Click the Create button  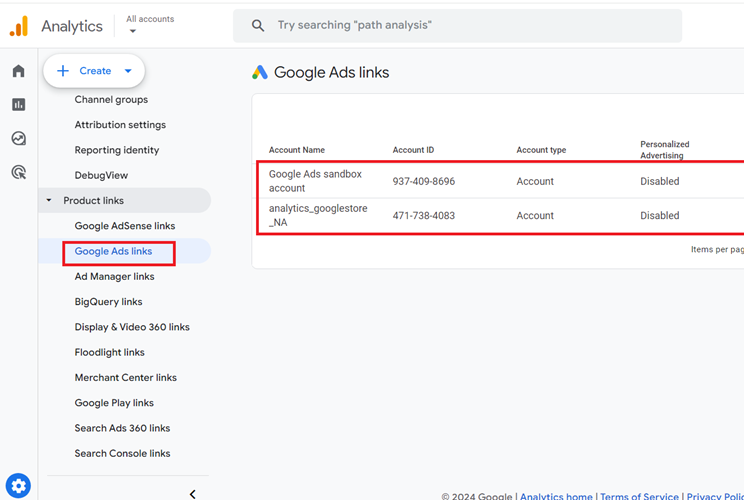pyautogui.click(x=94, y=71)
